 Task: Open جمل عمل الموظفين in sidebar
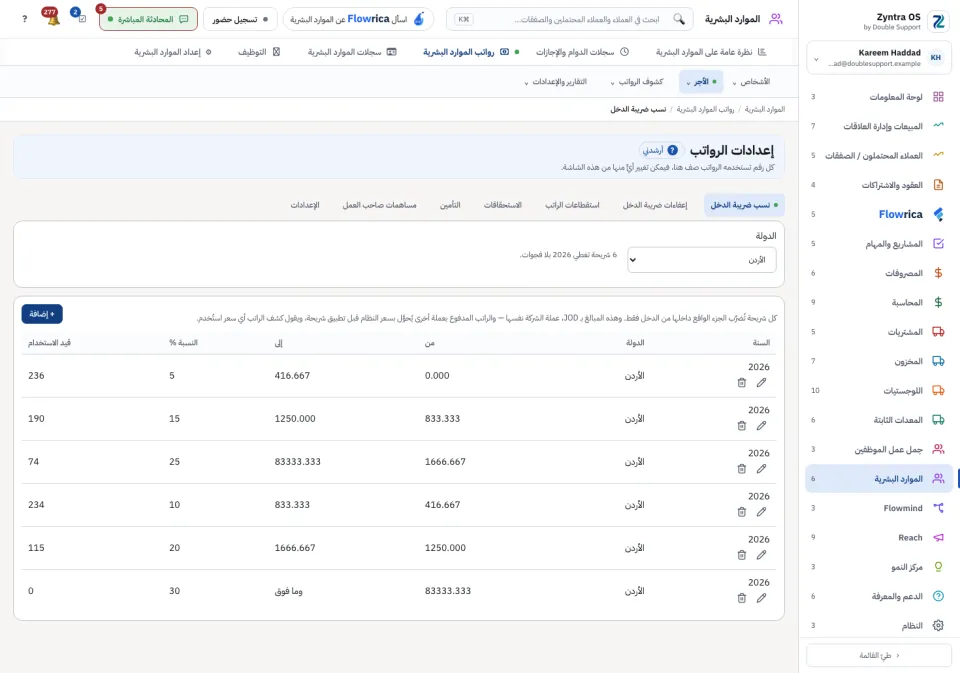(x=879, y=449)
